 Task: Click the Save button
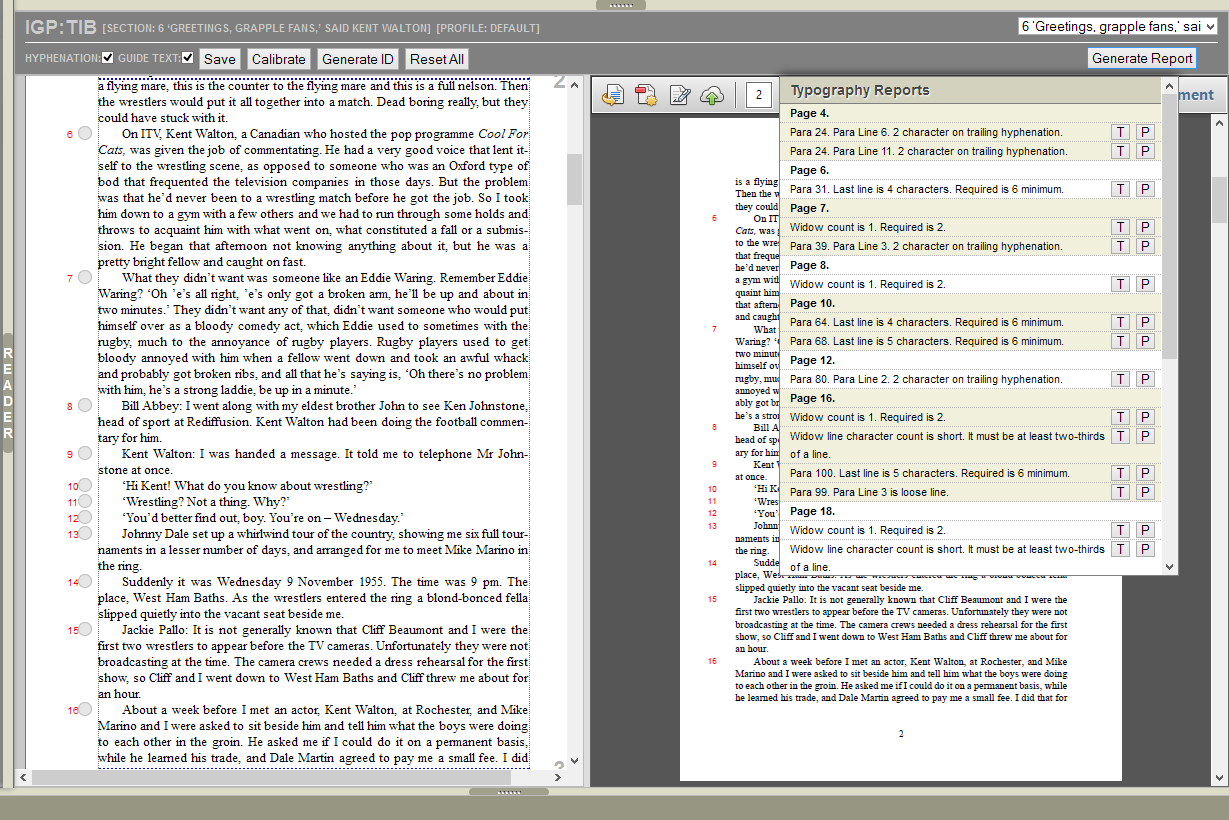(x=220, y=59)
